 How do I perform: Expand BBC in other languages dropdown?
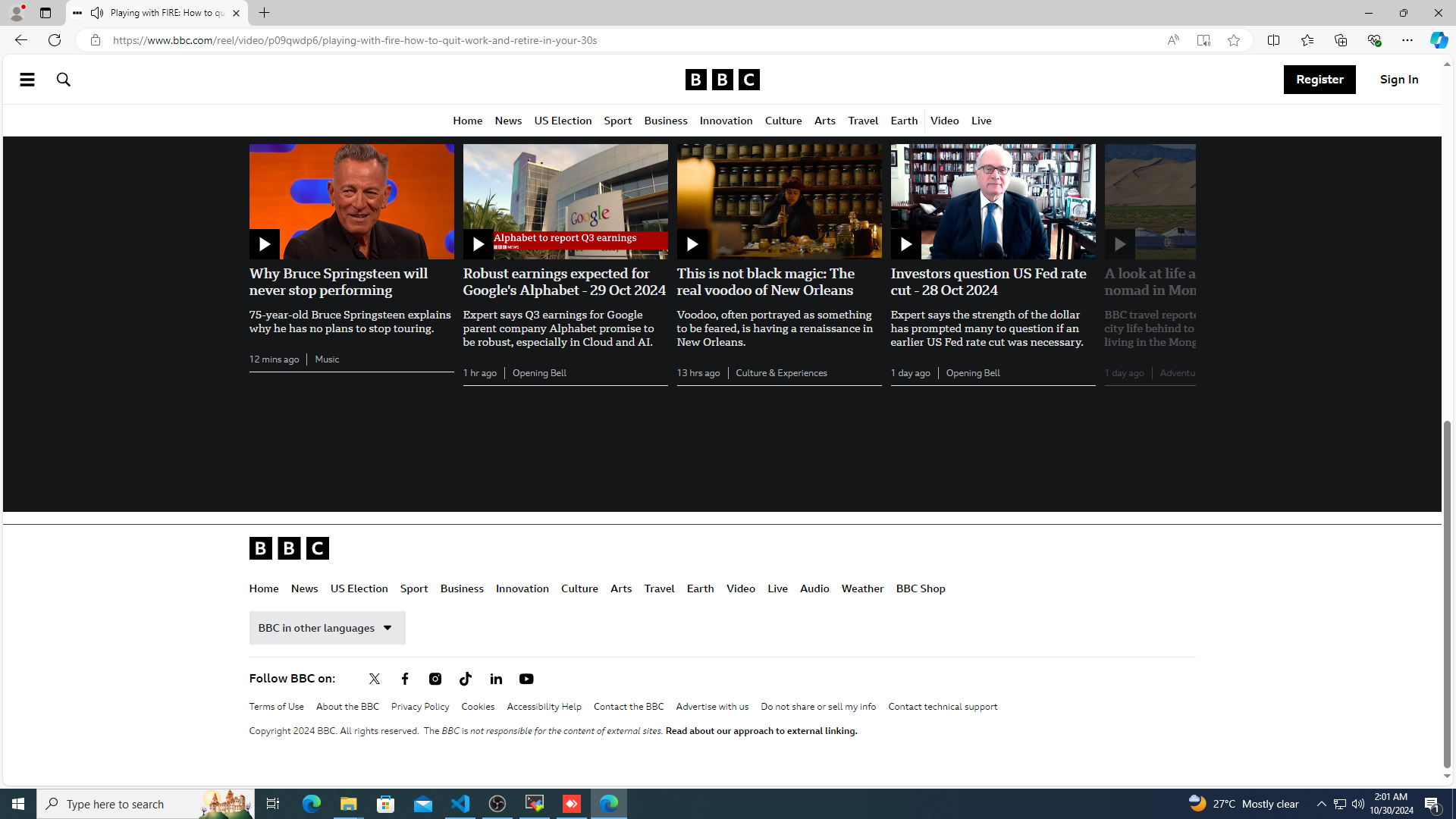tap(327, 628)
